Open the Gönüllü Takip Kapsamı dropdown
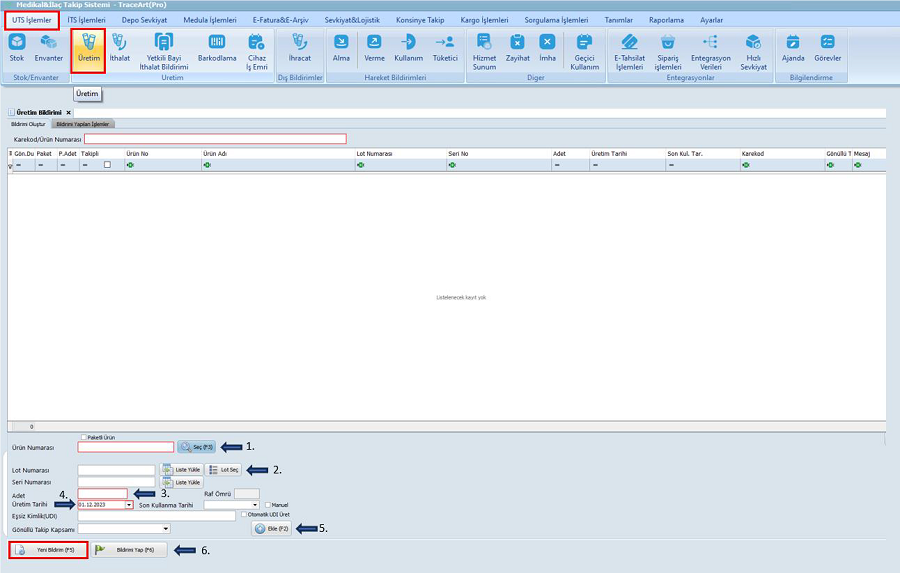Screen dimensions: 900x573 [x=165, y=528]
